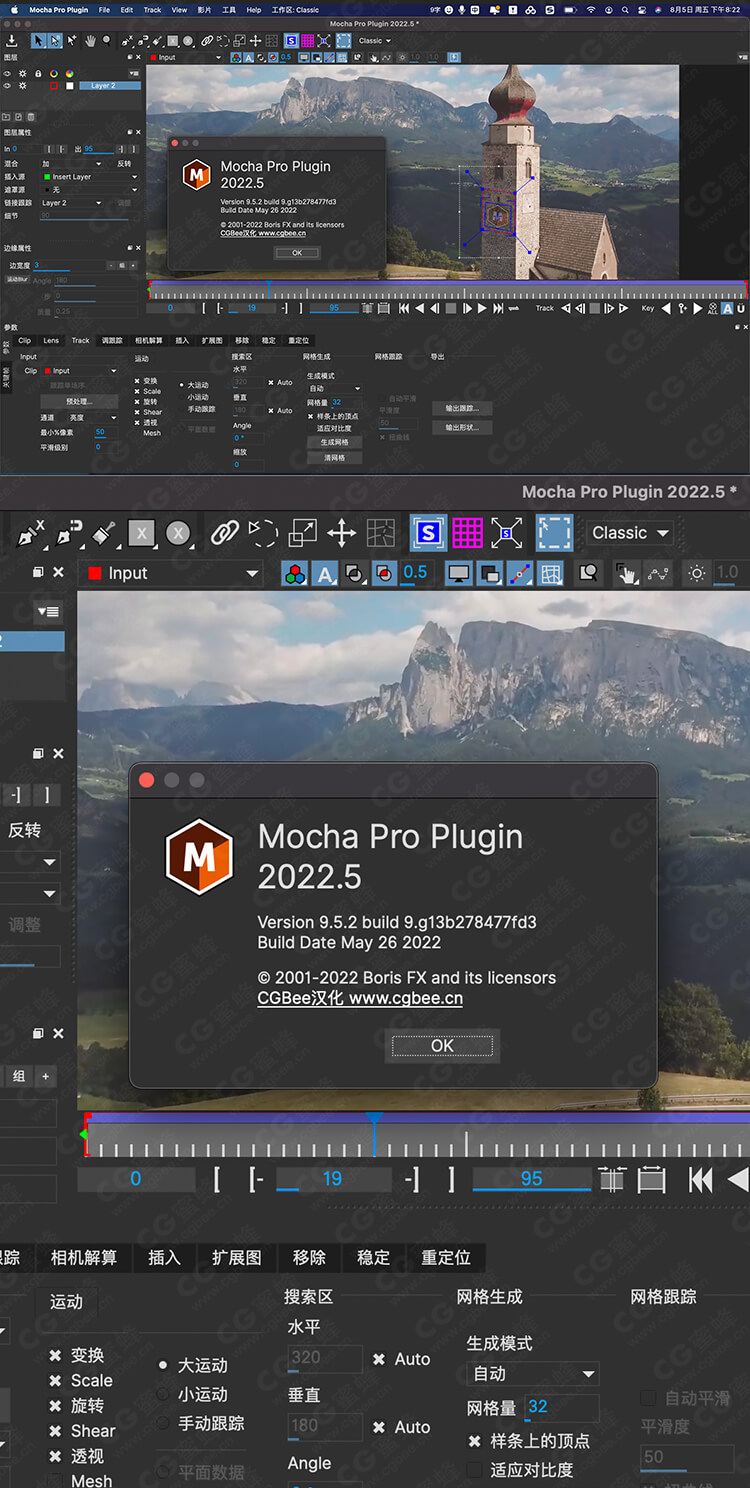Viewport: 750px width, 1488px height.
Task: Toggle RGB channels view in enlarged view bar
Action: click(x=294, y=573)
